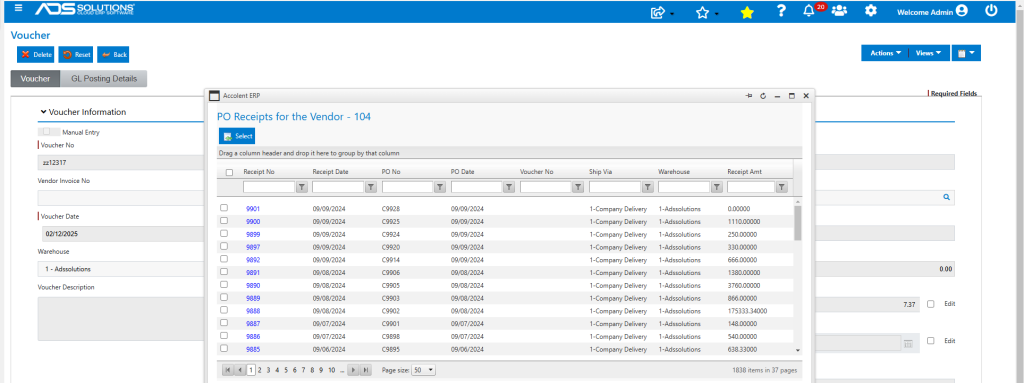Viewport: 1024px width, 383px height.
Task: Click the filter icon for Receipt No
Action: 302,187
